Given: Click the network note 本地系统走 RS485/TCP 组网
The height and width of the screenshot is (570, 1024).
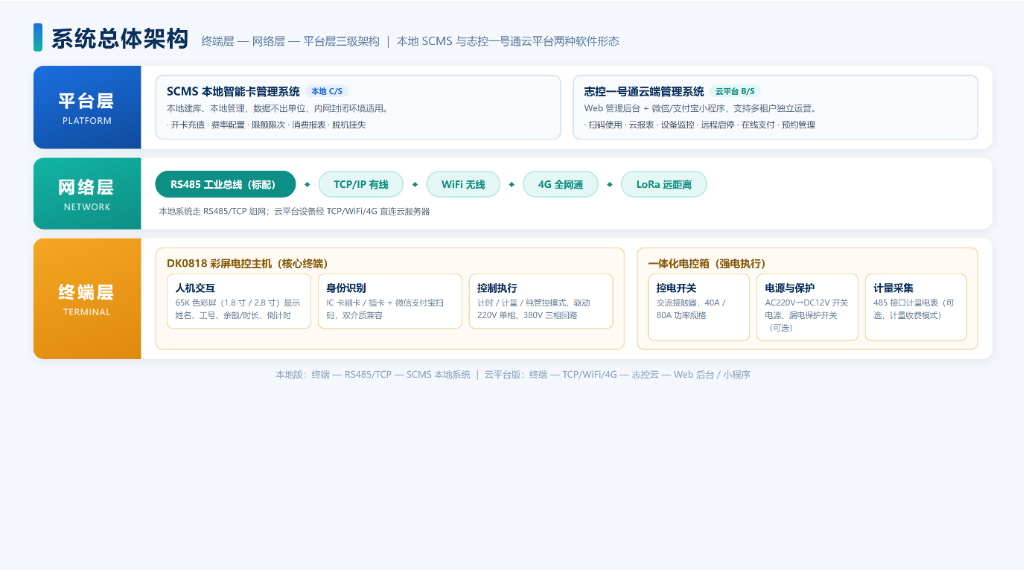Looking at the screenshot, I should point(294,211).
